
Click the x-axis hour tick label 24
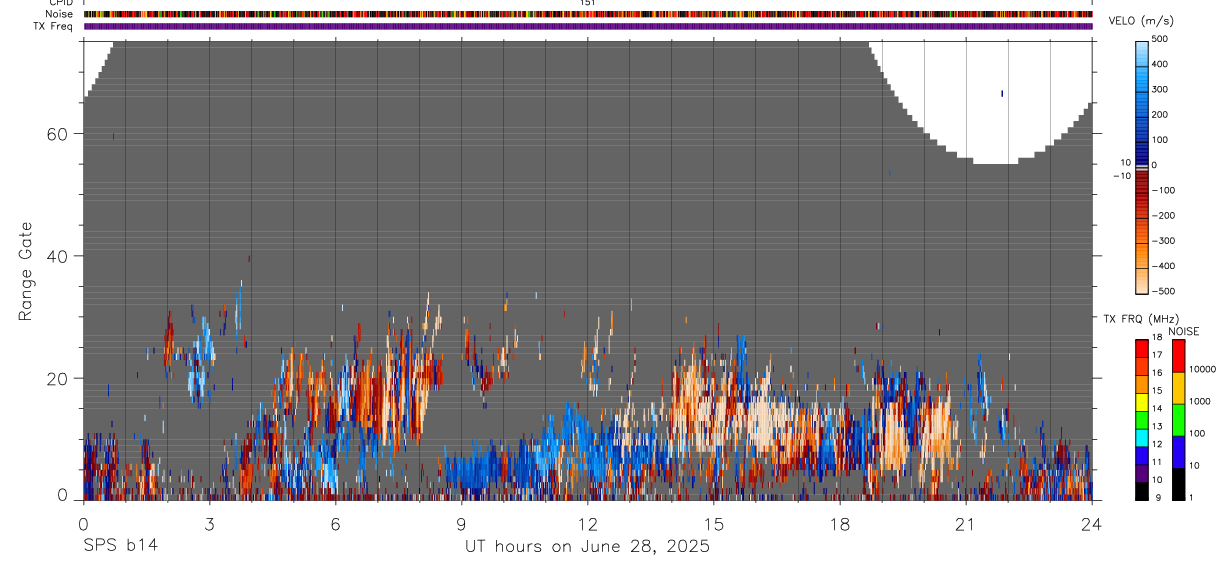coord(1092,524)
